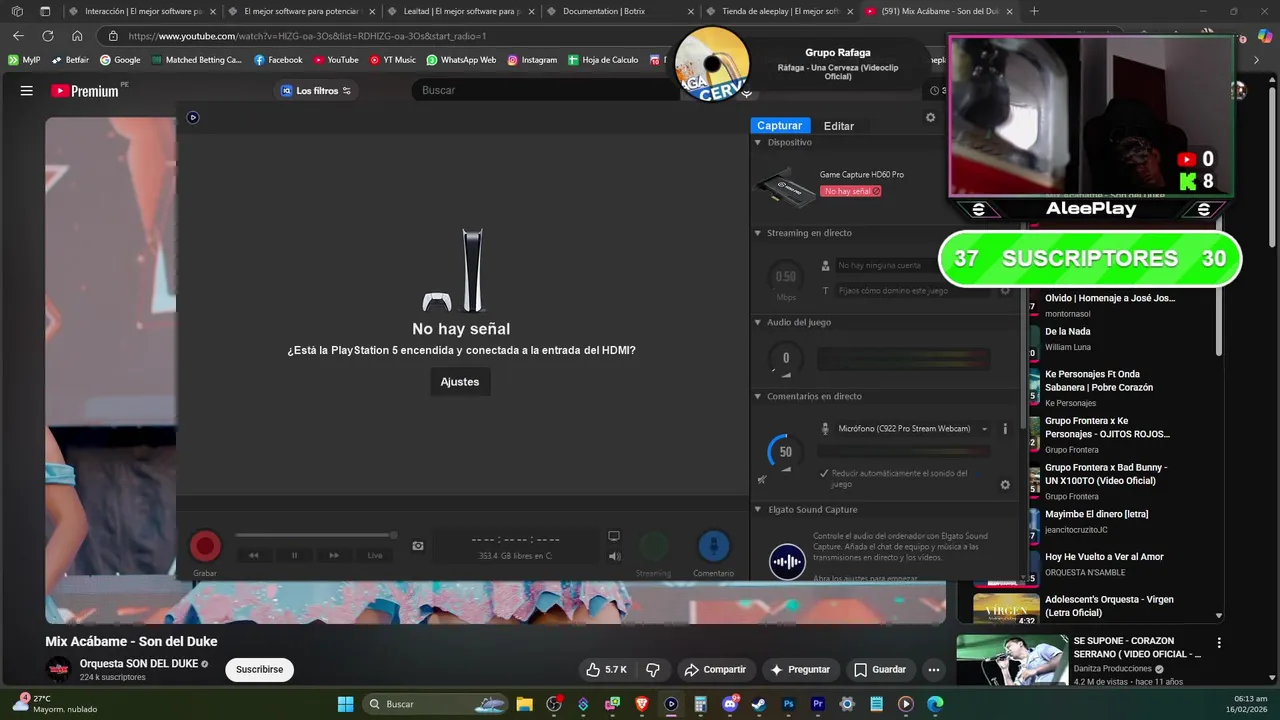Screen dimensions: 1280x720
Task: Collapse the Dispositivo section
Action: (757, 142)
